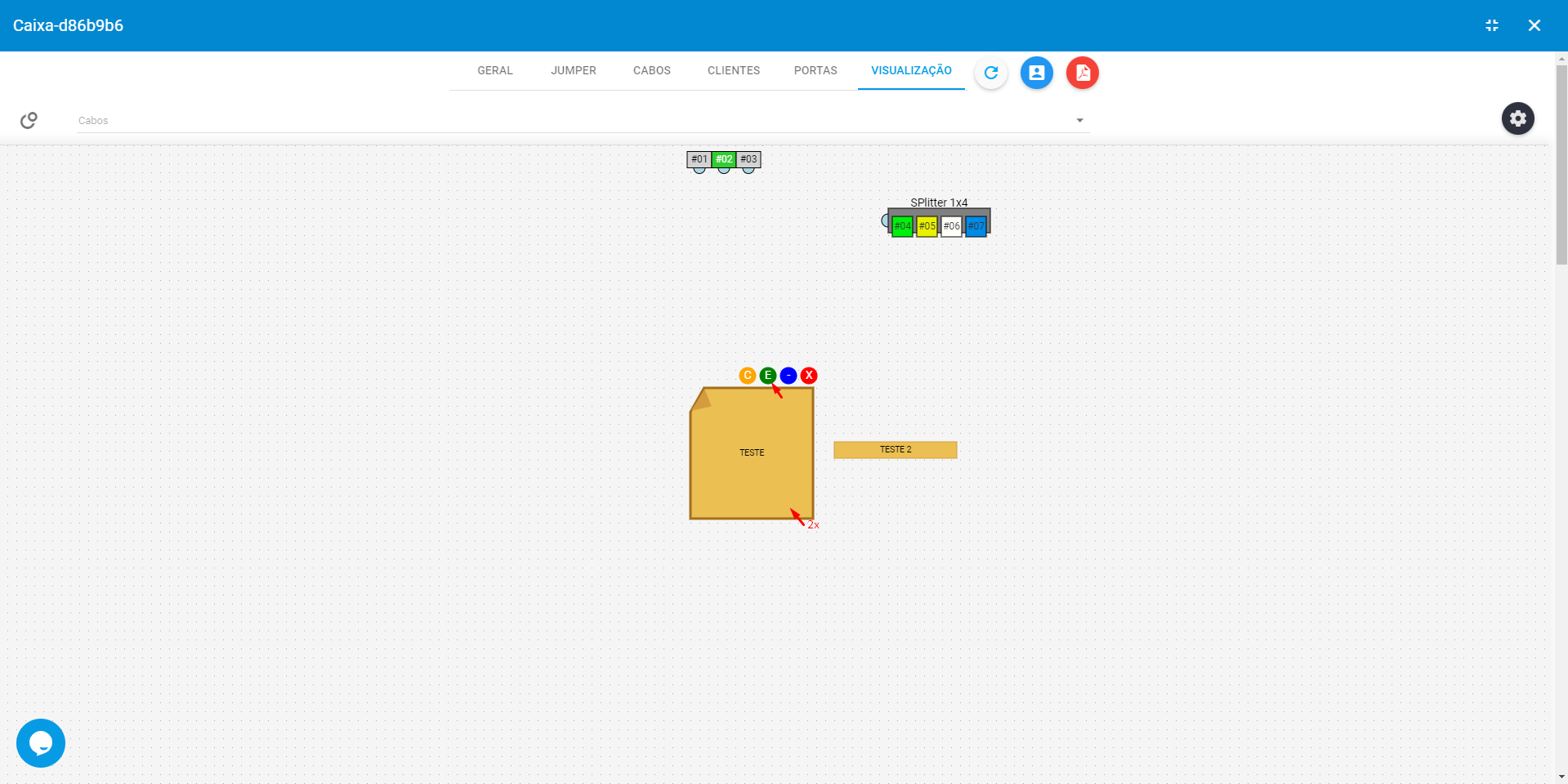The image size is (1568, 784).
Task: Open the settings gear button
Action: click(1518, 118)
